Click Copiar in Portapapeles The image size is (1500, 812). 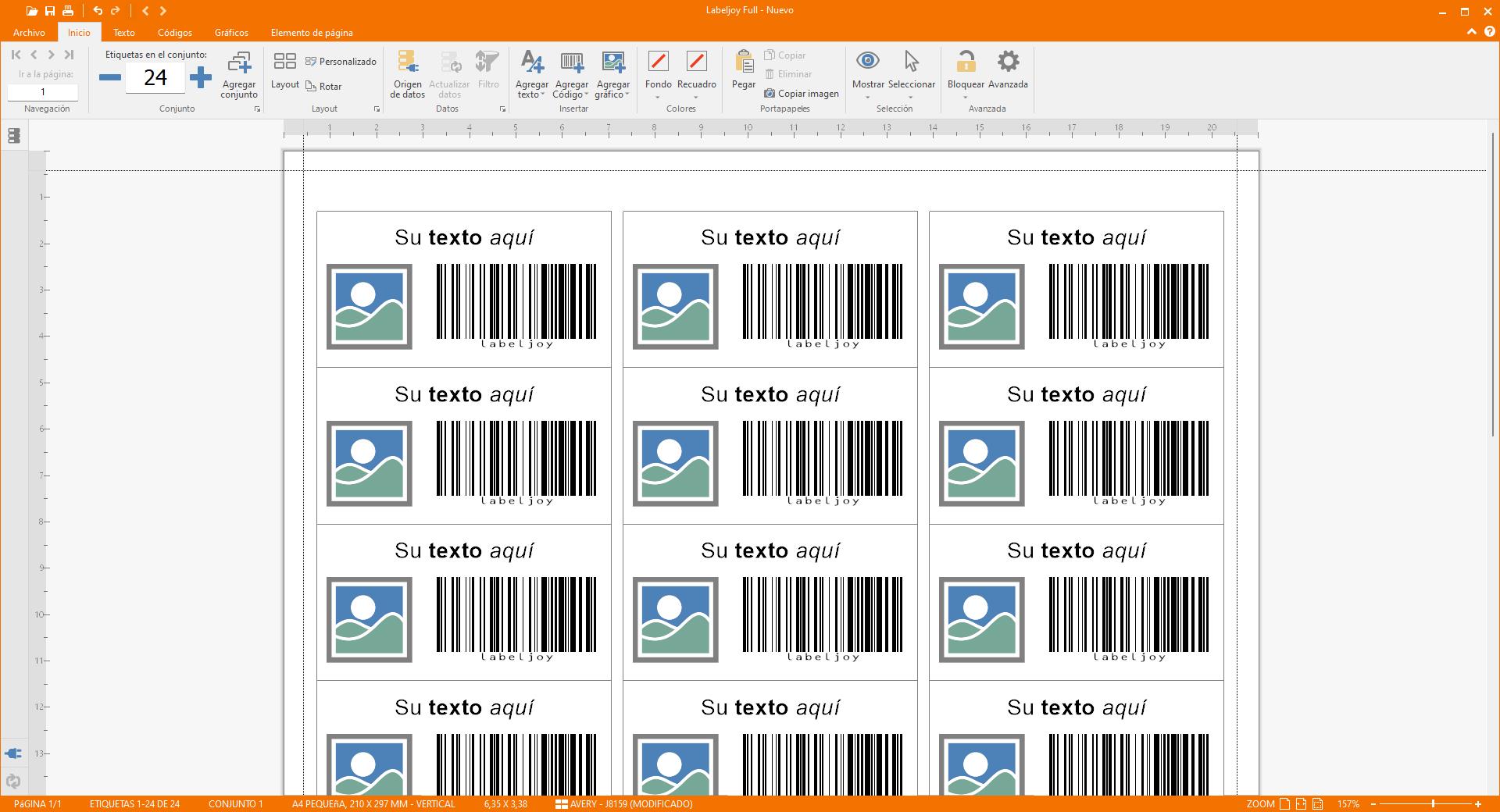[x=784, y=55]
